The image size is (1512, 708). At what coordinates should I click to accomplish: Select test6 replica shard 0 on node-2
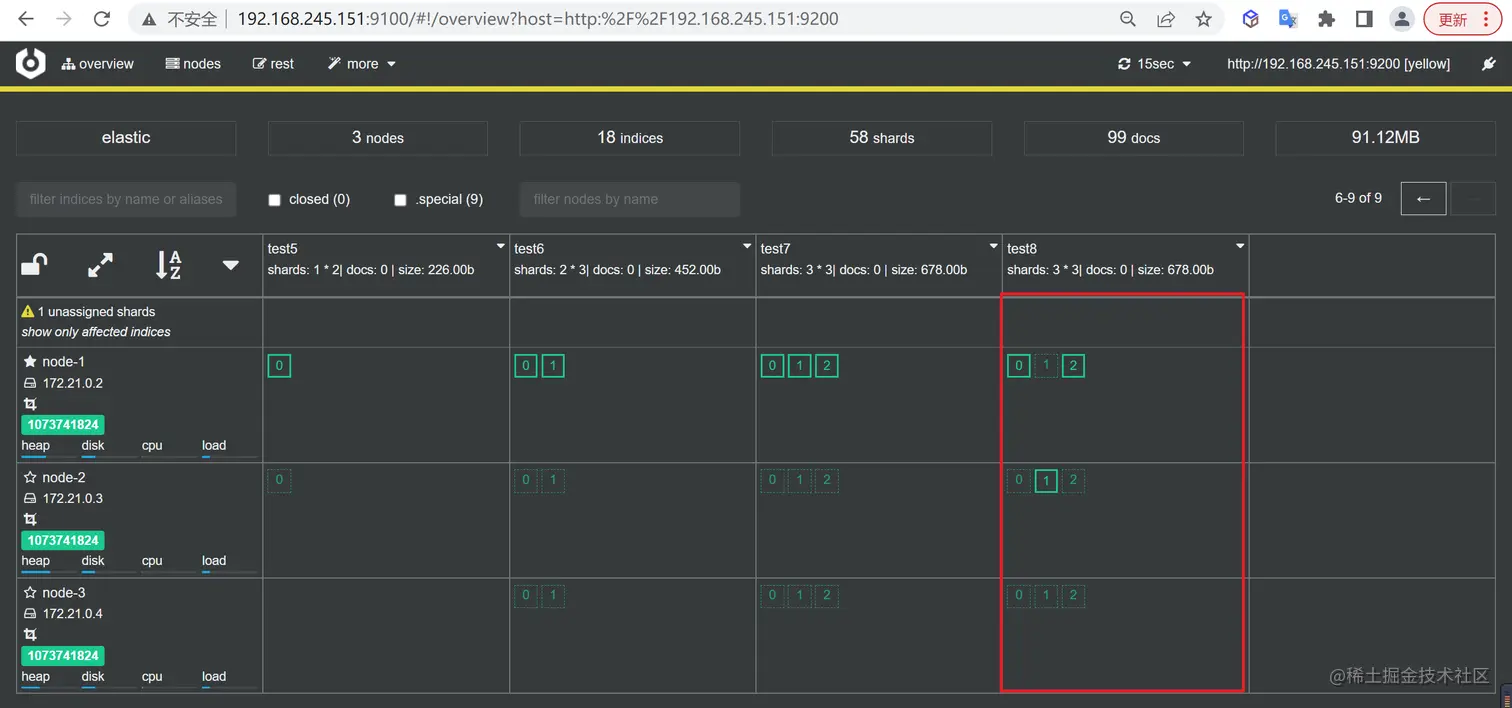click(526, 481)
